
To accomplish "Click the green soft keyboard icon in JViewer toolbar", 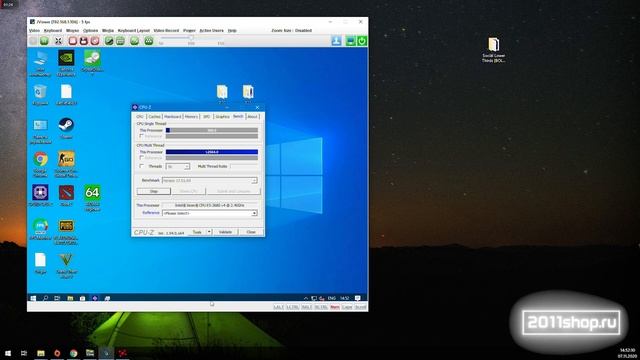I will pos(120,41).
